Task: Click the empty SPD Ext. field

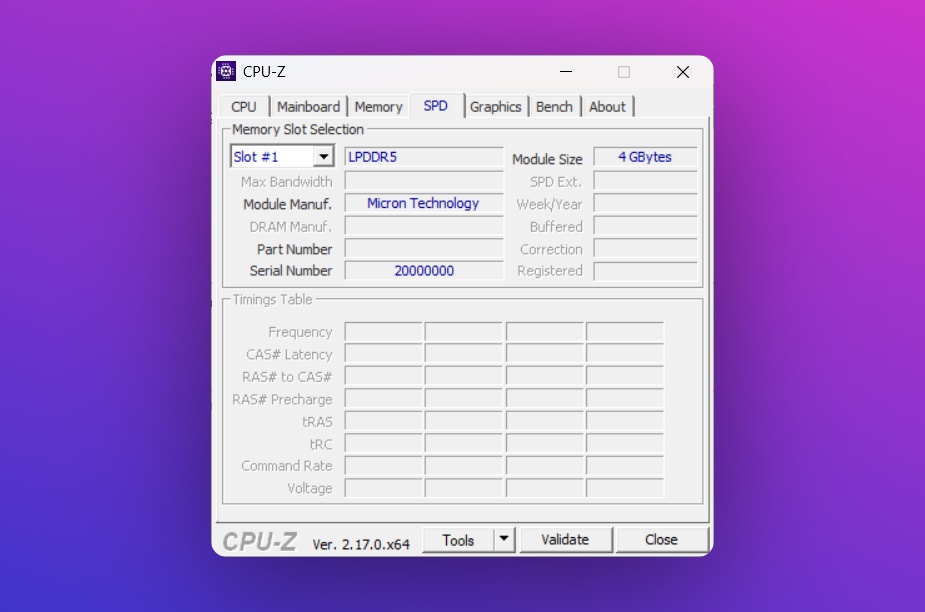Action: coord(645,181)
